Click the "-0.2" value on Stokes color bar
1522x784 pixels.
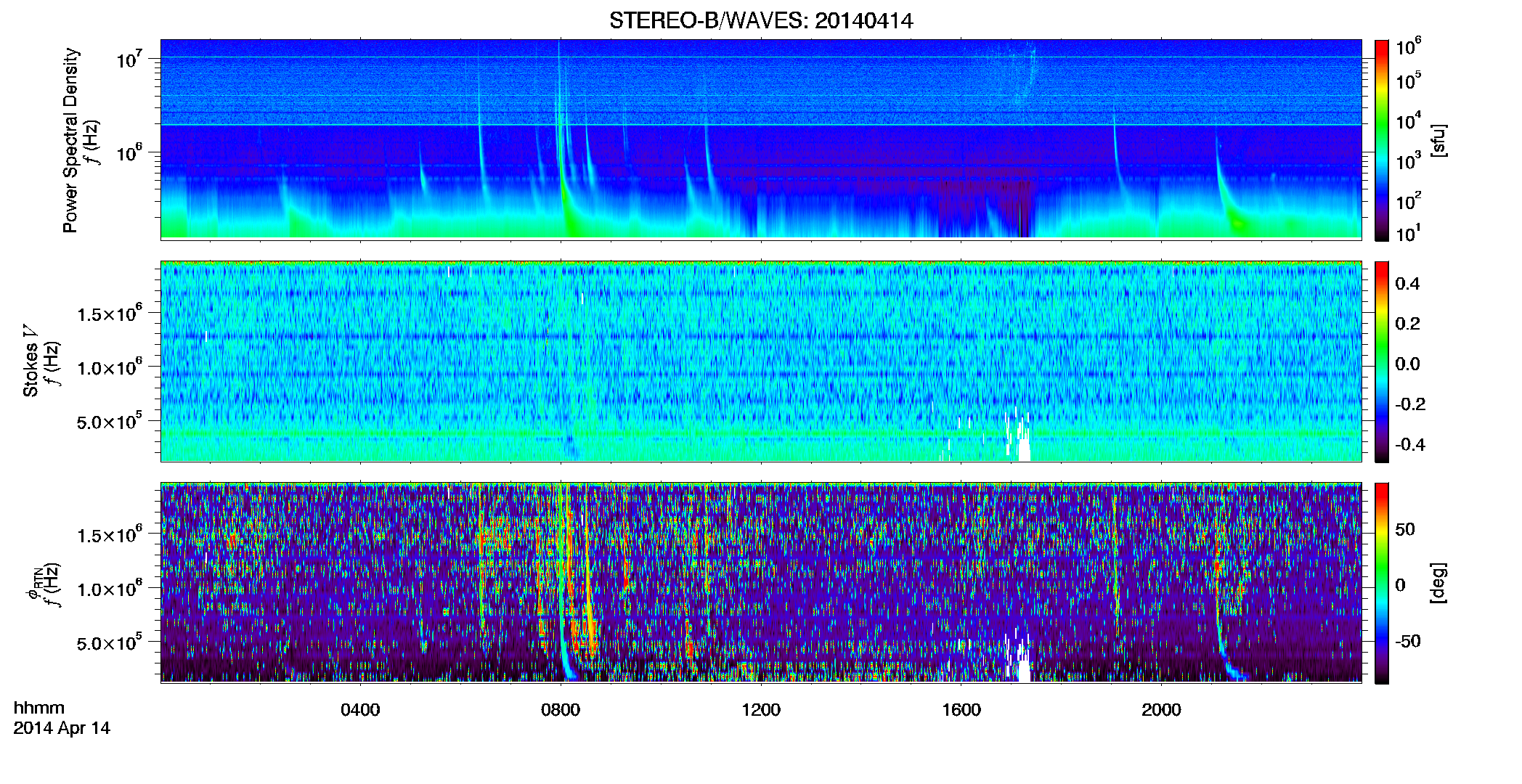click(1410, 404)
